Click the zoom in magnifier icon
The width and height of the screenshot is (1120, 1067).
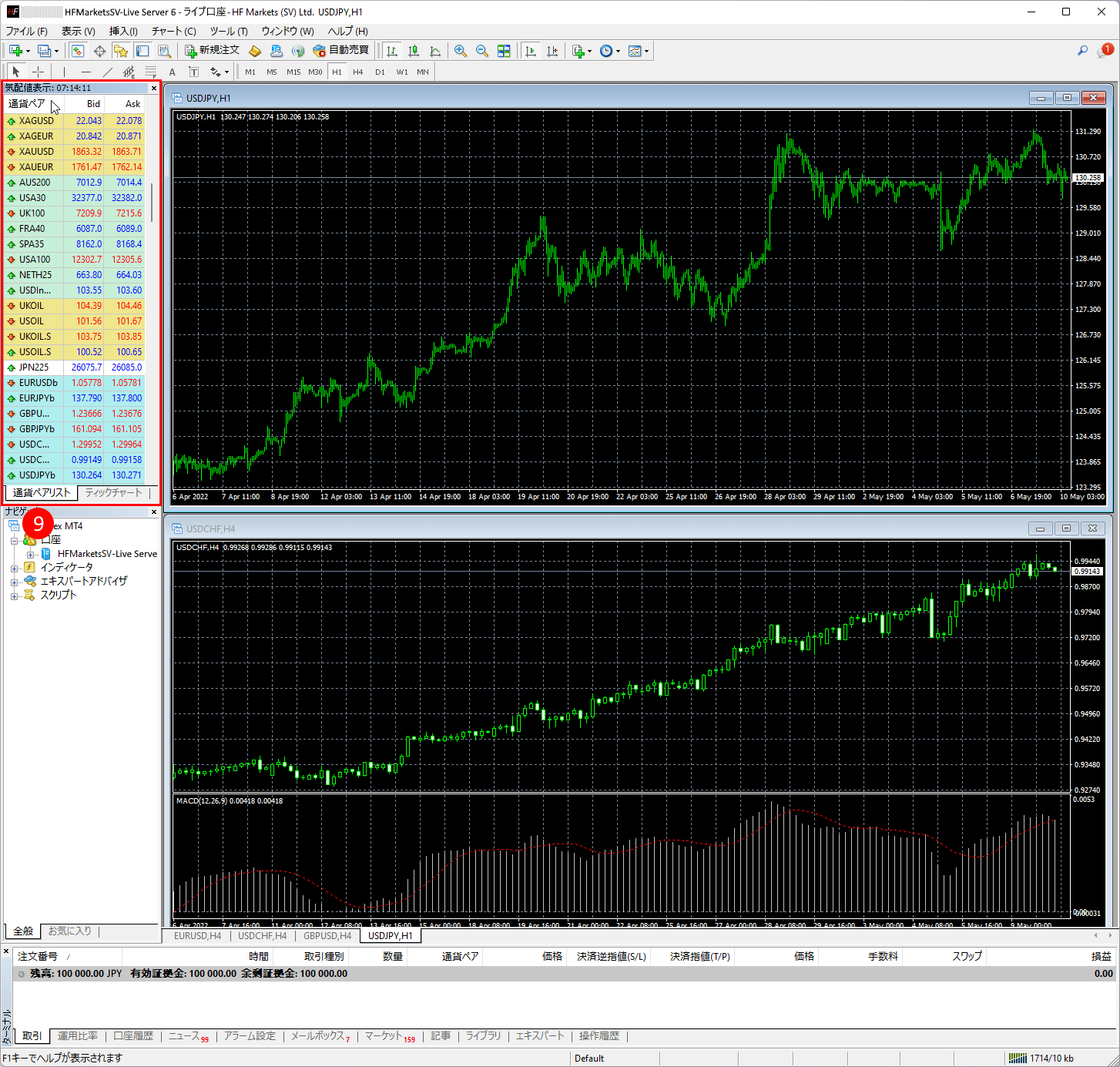pos(461,51)
